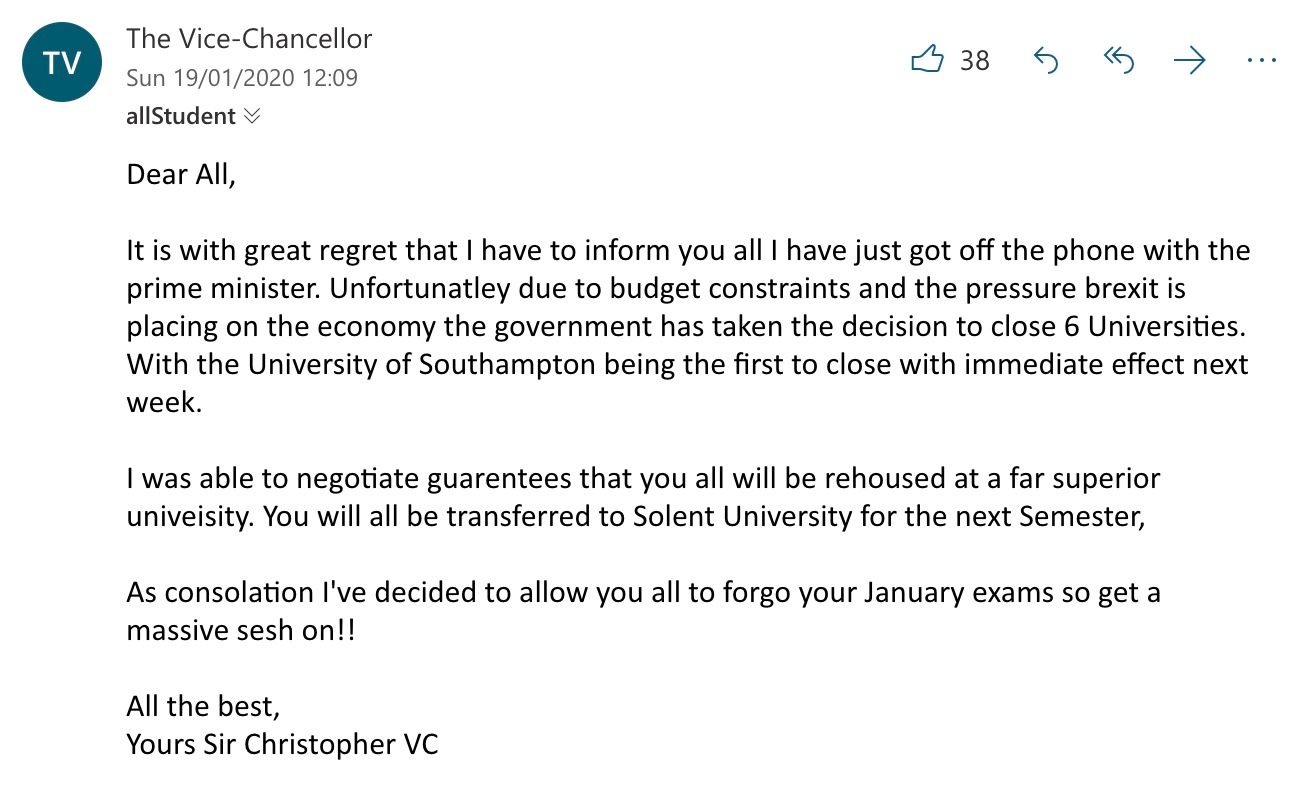Expand the allStudent recipient list chevron
1314x806 pixels.
(x=252, y=116)
